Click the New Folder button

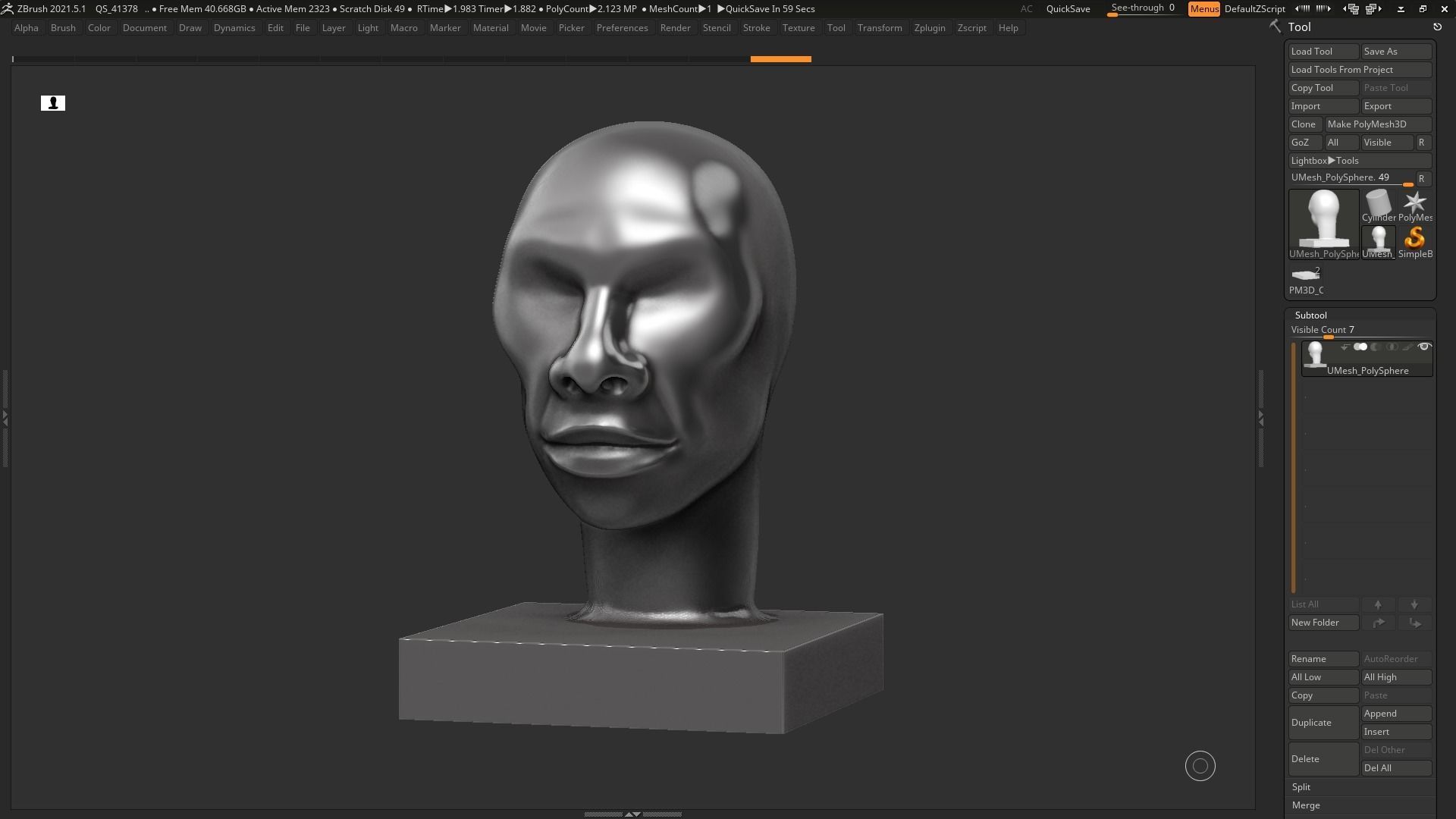click(1323, 623)
